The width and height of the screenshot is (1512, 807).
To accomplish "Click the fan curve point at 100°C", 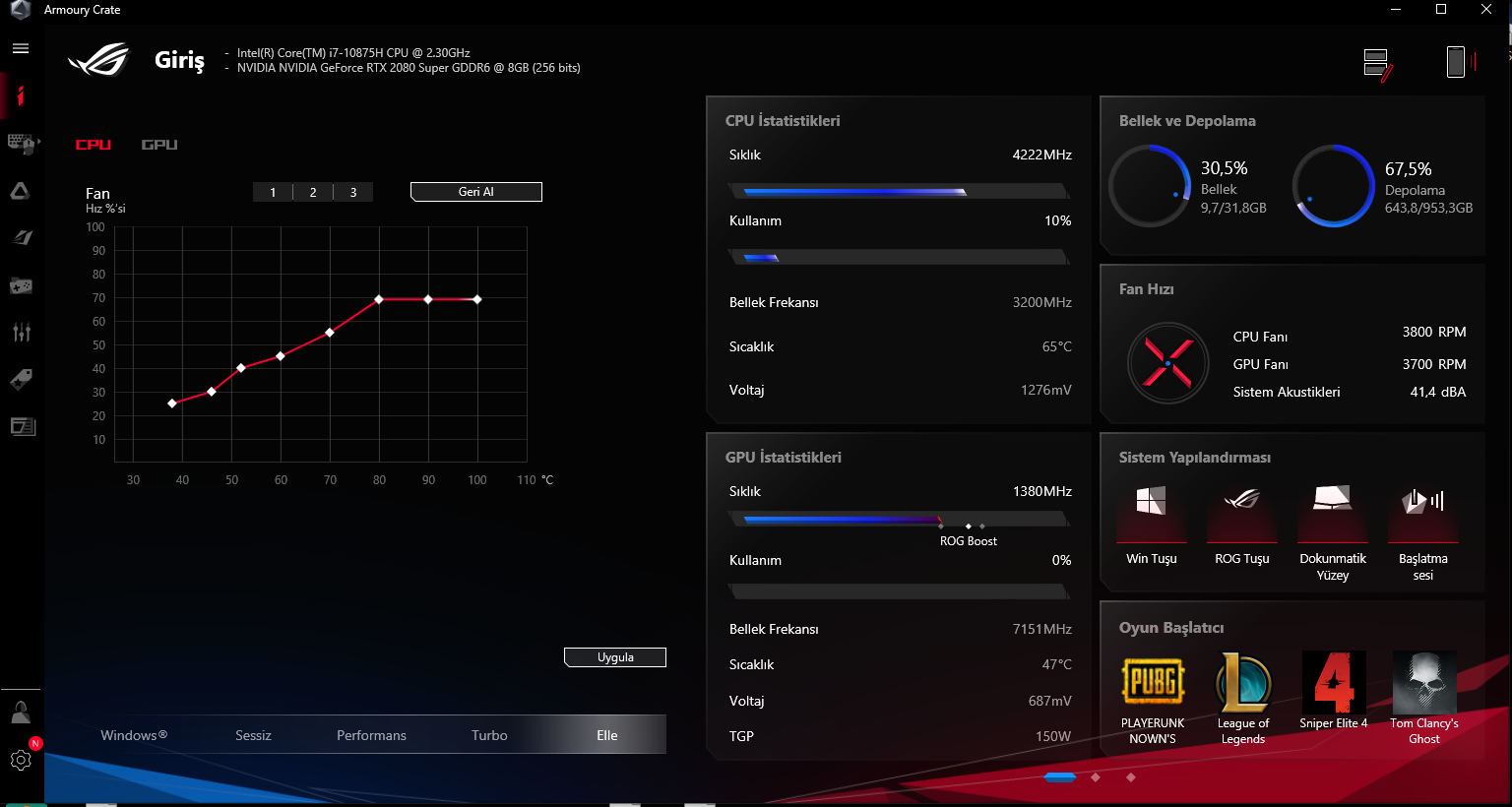I will (477, 299).
